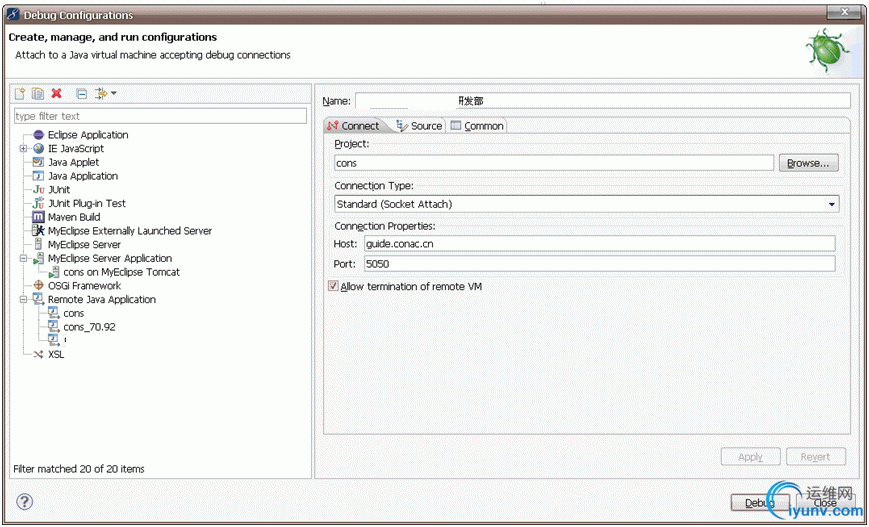Click the Browse... button

(809, 163)
